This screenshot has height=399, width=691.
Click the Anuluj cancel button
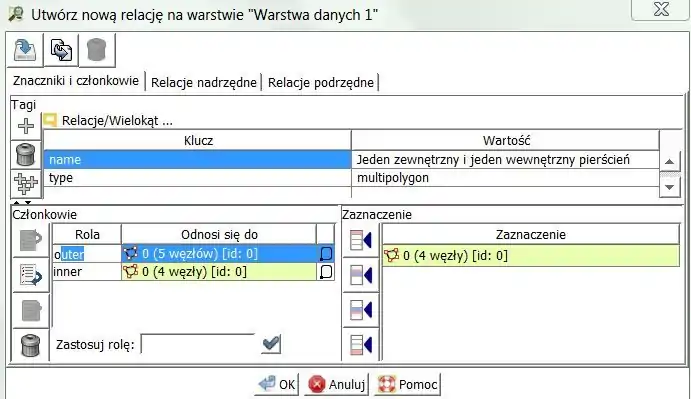coord(337,384)
